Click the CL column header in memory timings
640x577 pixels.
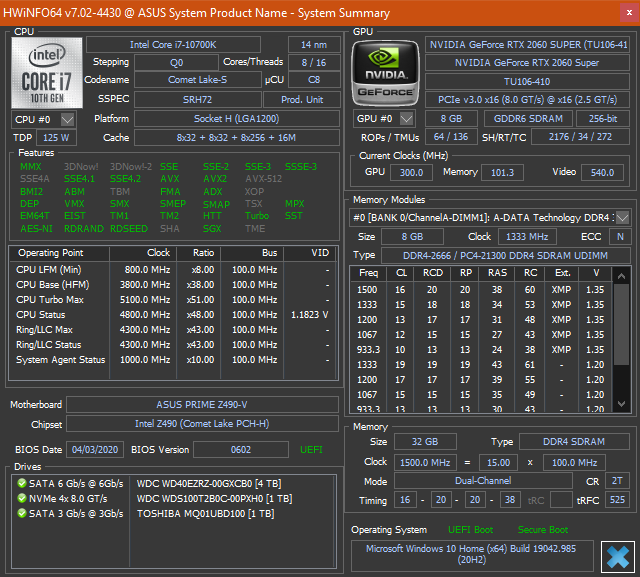400,273
